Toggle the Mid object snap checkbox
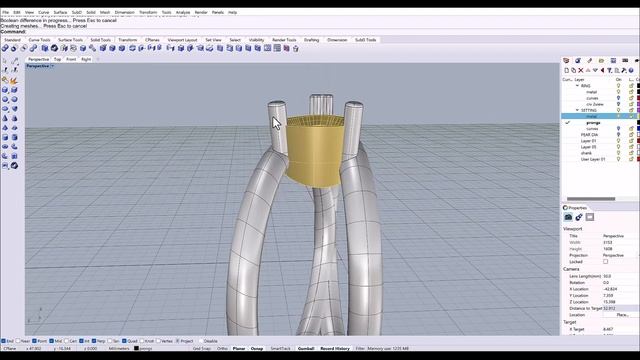The width and height of the screenshot is (640, 360). [x=51, y=341]
